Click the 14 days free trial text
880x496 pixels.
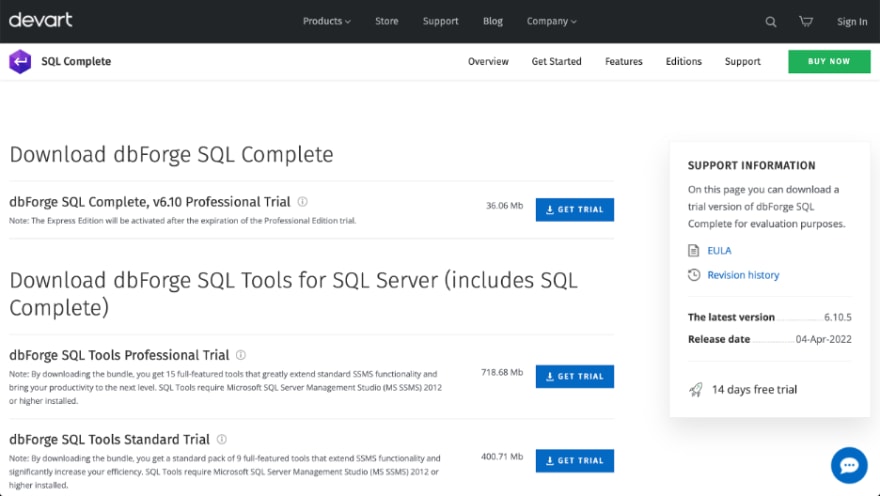(x=754, y=389)
